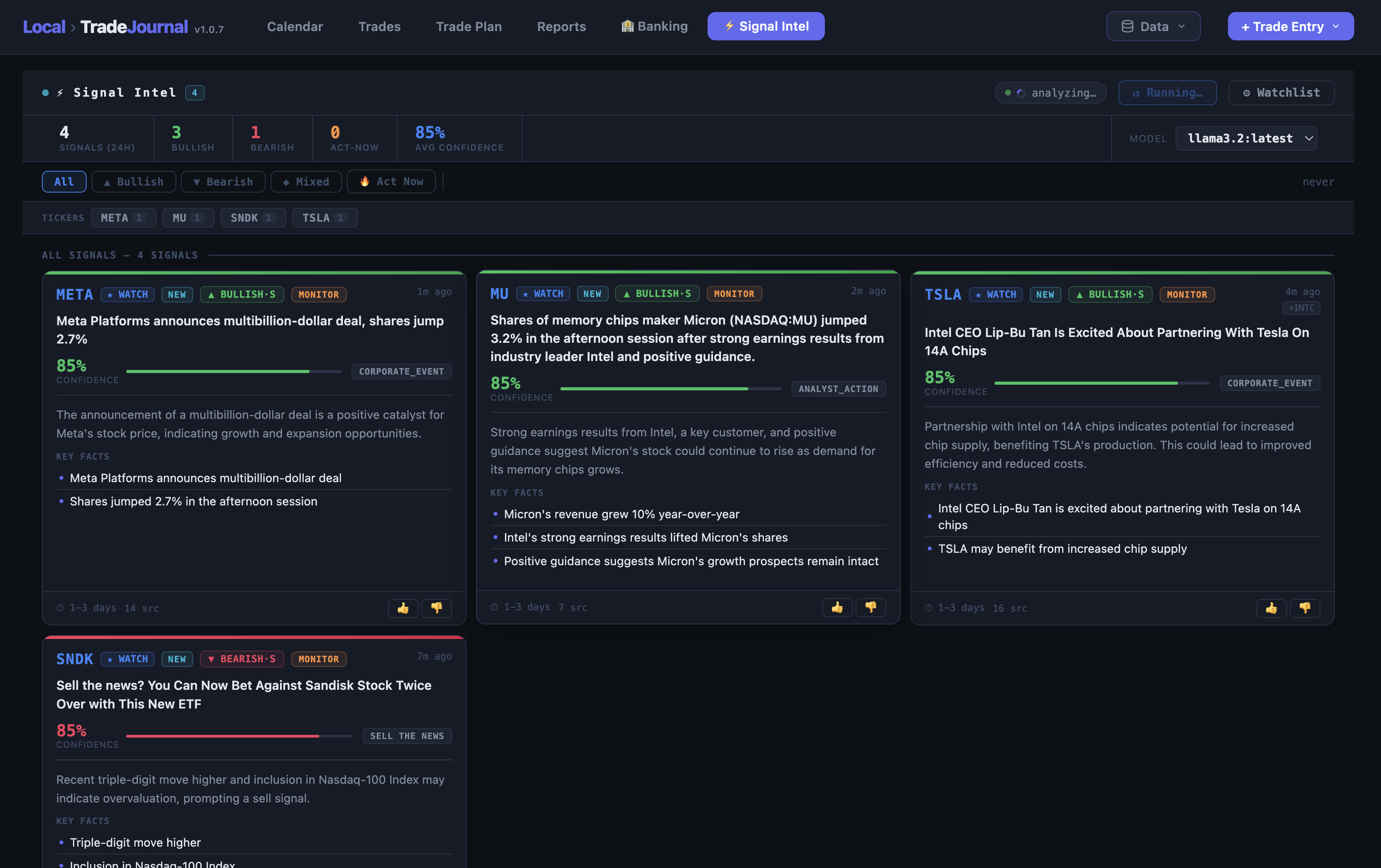Image resolution: width=1381 pixels, height=868 pixels.
Task: Switch to the Calendar section
Action: 295,26
